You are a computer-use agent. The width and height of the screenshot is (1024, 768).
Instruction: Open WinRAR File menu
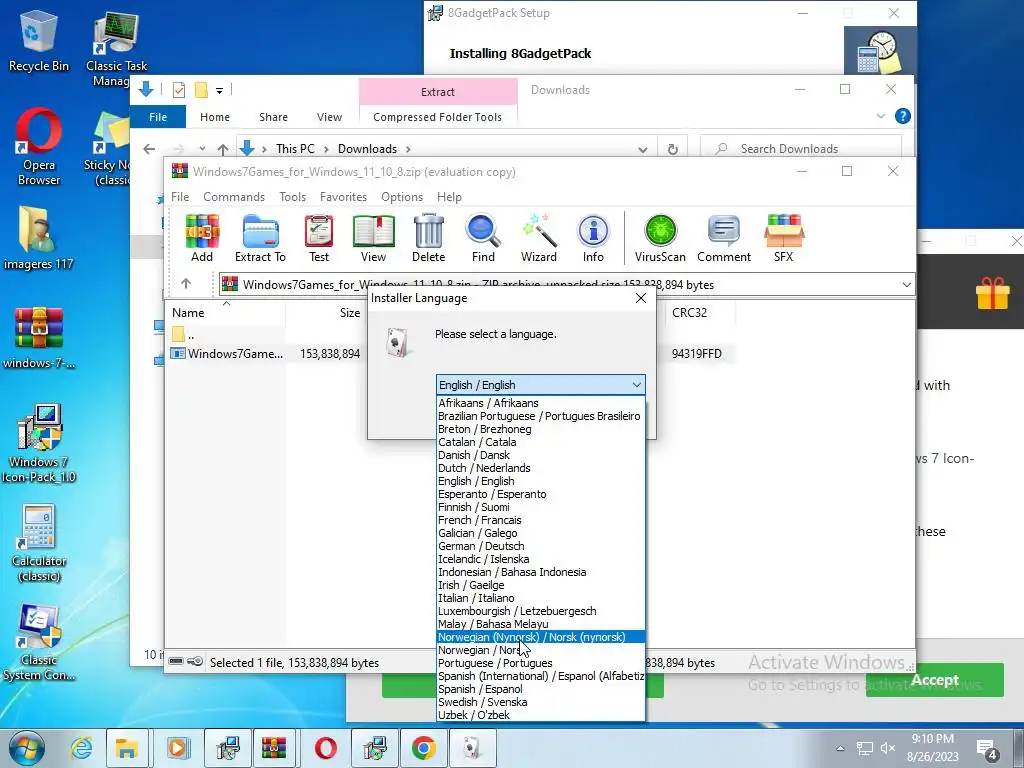coord(180,197)
